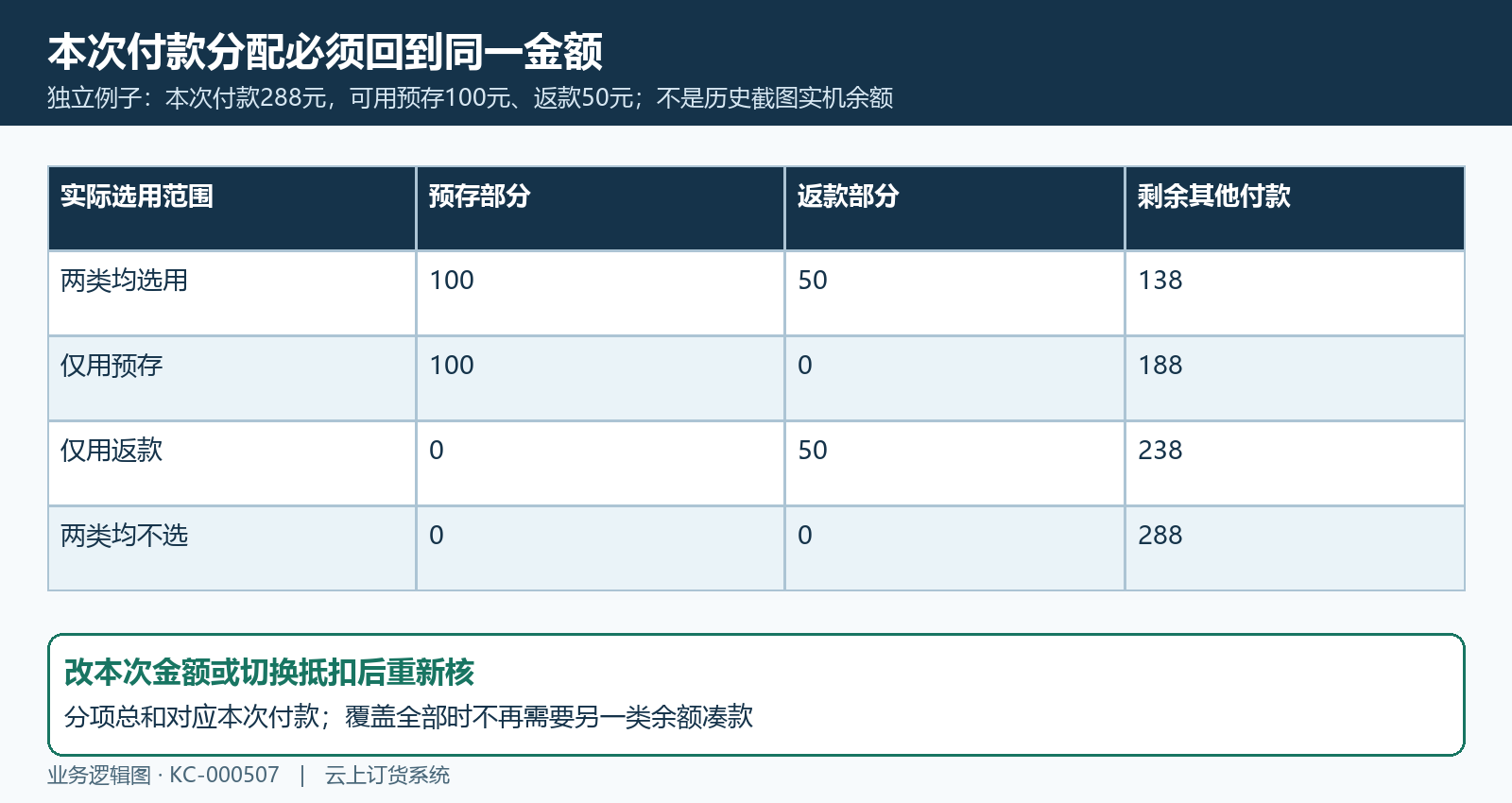
Task: Click the footer text "业务逻辑图 · KC-000507"
Action: coord(163,776)
